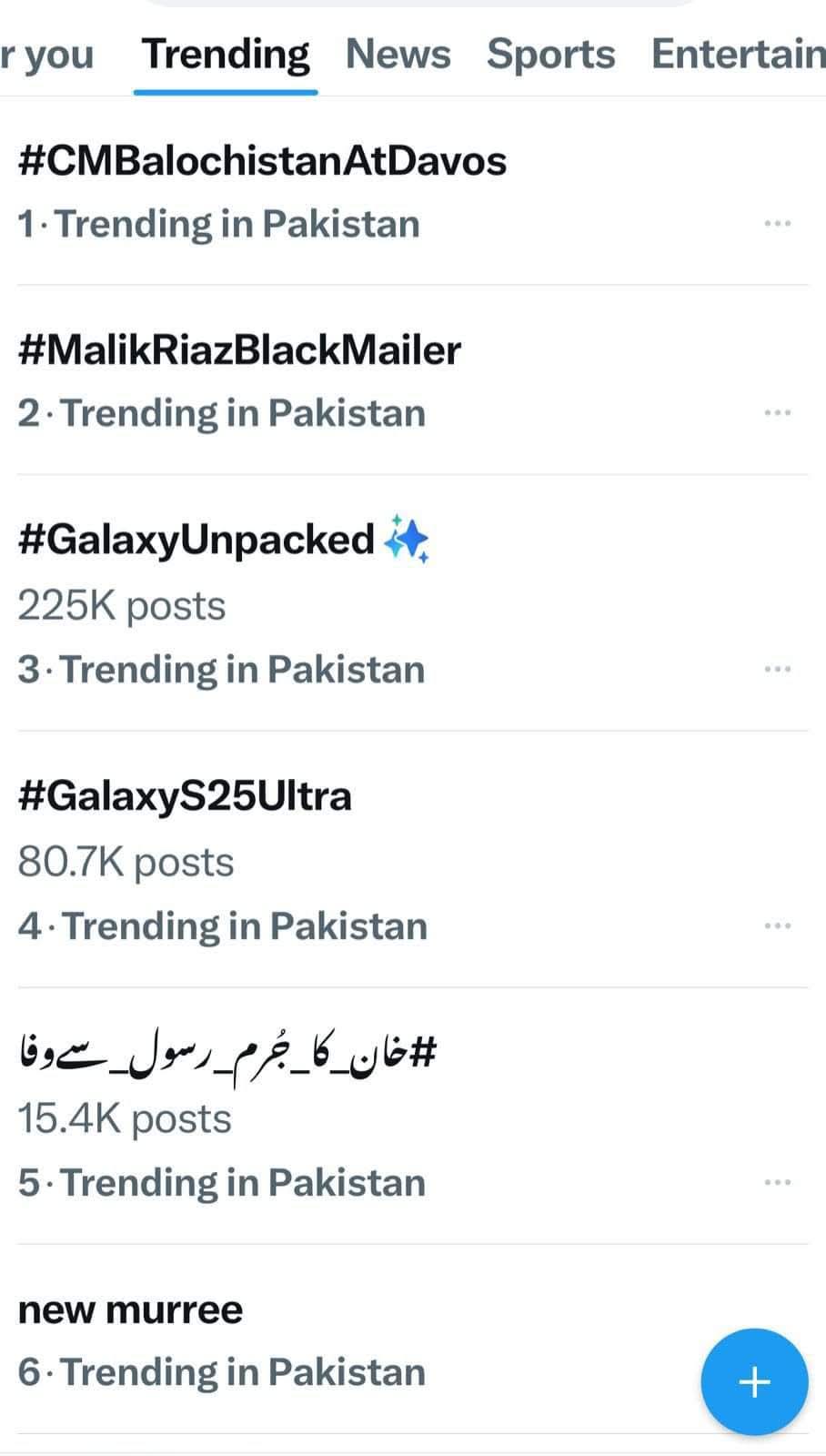Viewport: 826px width, 1456px height.
Task: Open more options for #MalikRiazBlackMailer trend
Action: click(777, 413)
